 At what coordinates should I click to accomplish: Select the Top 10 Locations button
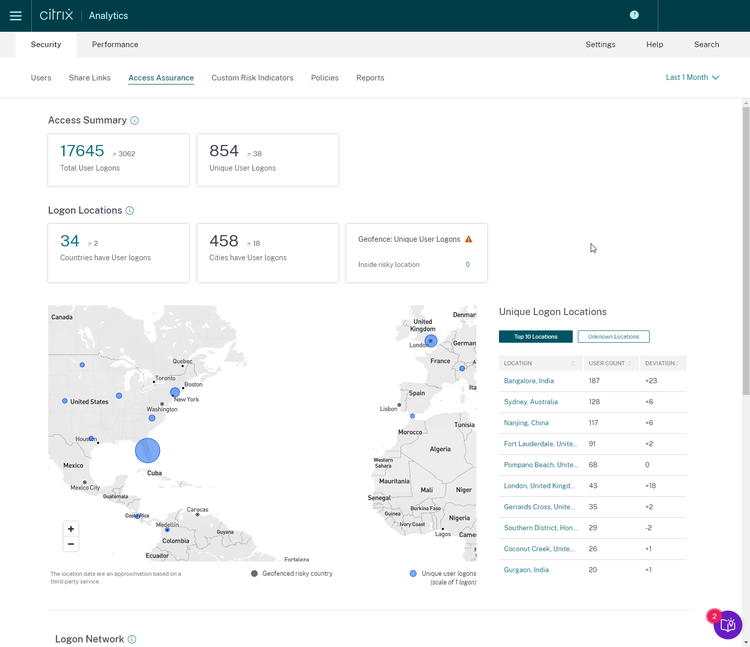pyautogui.click(x=535, y=337)
